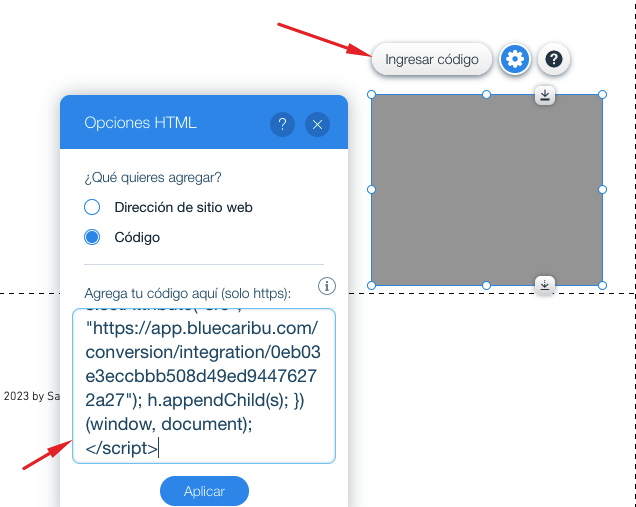Open the black question mark help icon
This screenshot has height=507, width=636.
554,59
